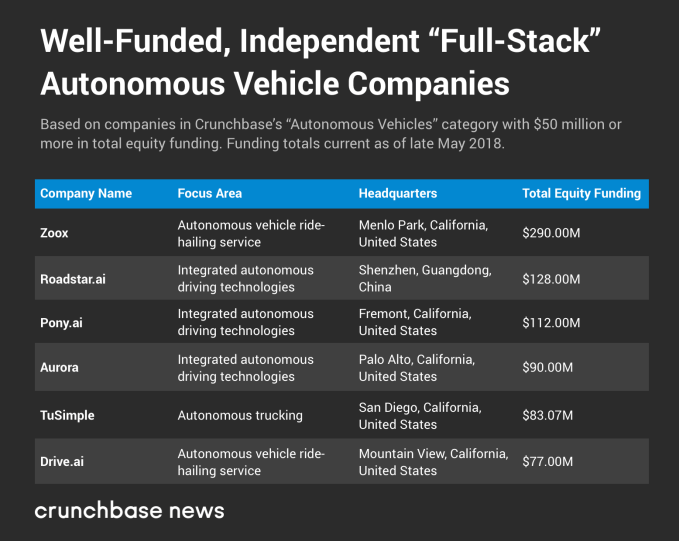Click the Focus Area column header

click(x=210, y=193)
